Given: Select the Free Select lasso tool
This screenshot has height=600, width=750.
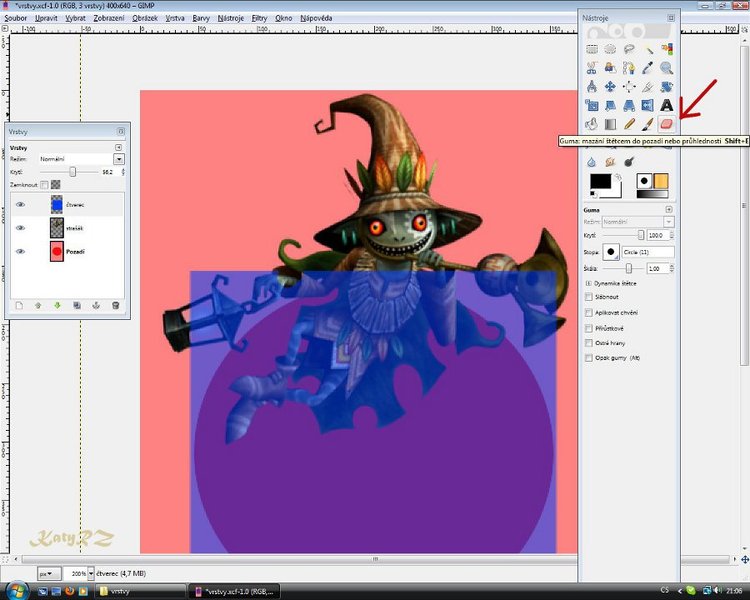Looking at the screenshot, I should click(629, 49).
